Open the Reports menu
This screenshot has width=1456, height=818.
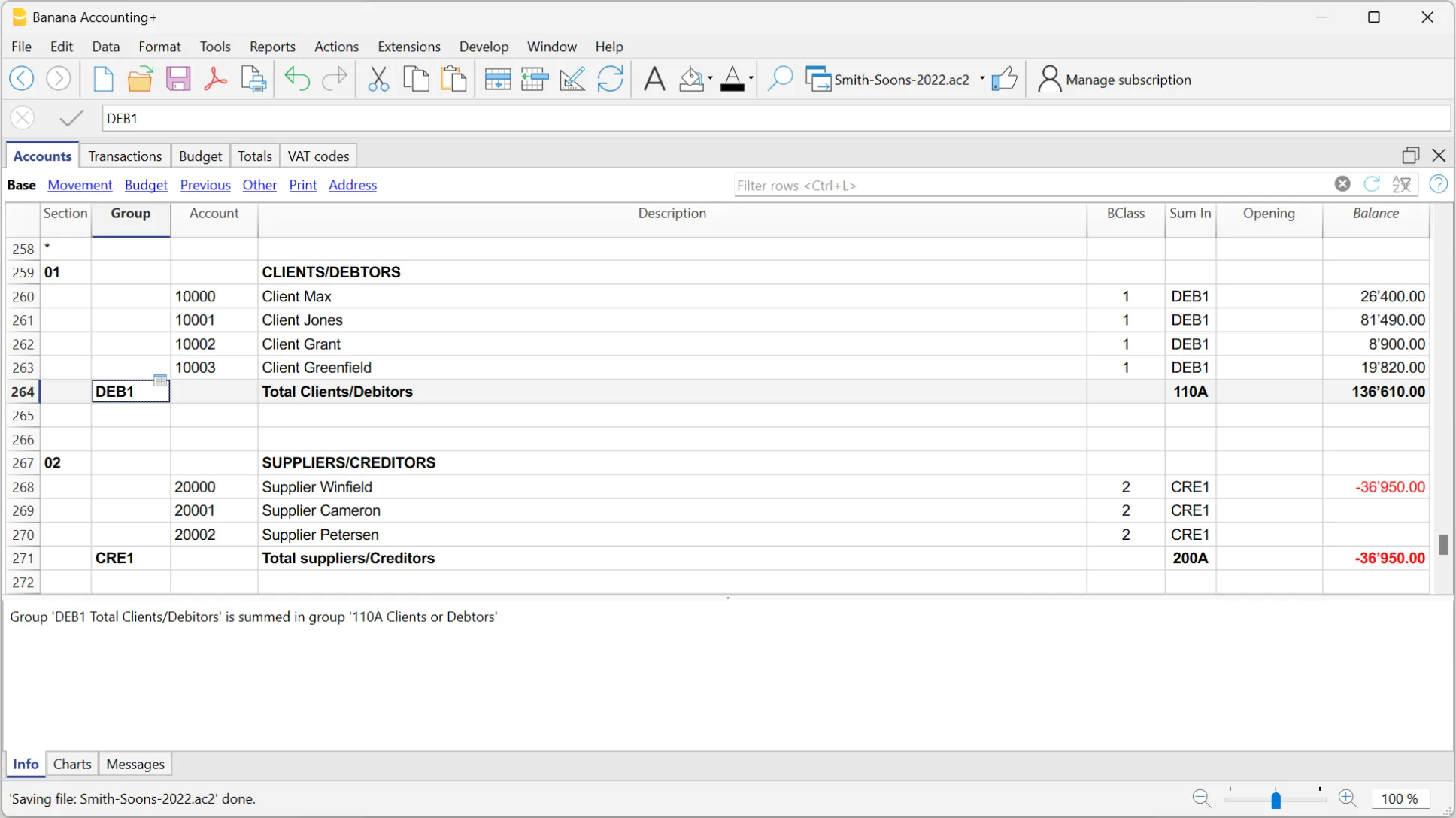pyautogui.click(x=272, y=47)
